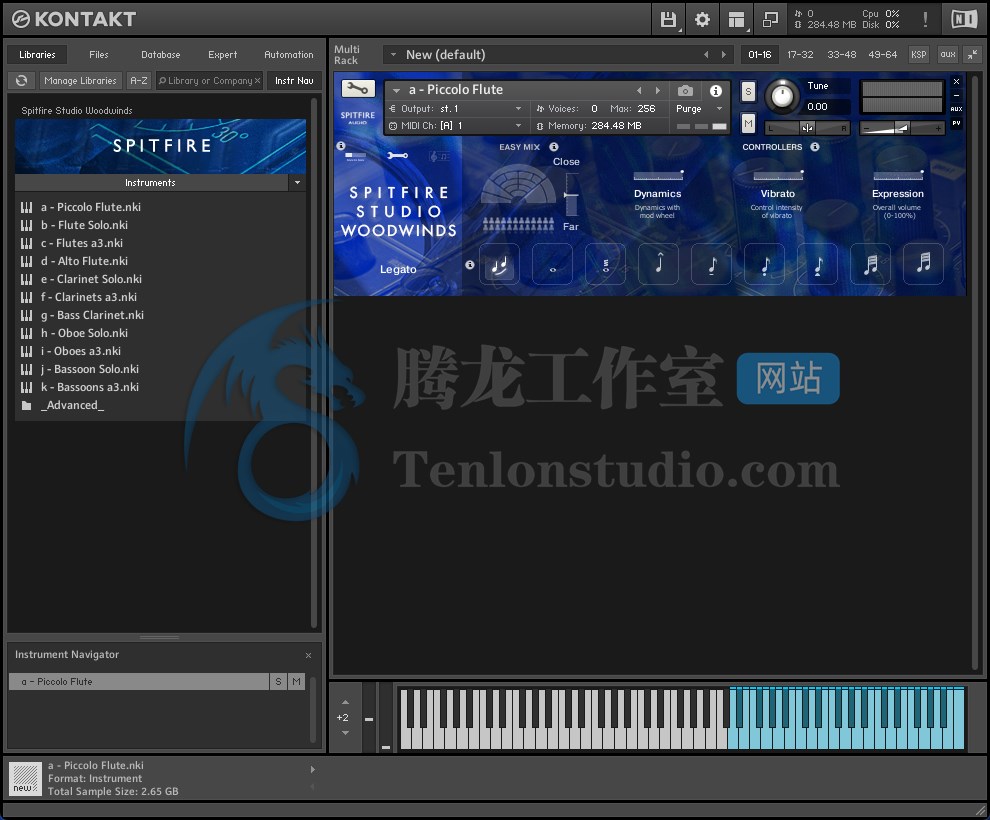Go to next multi preset arrow
The width and height of the screenshot is (990, 820).
pyautogui.click(x=724, y=55)
